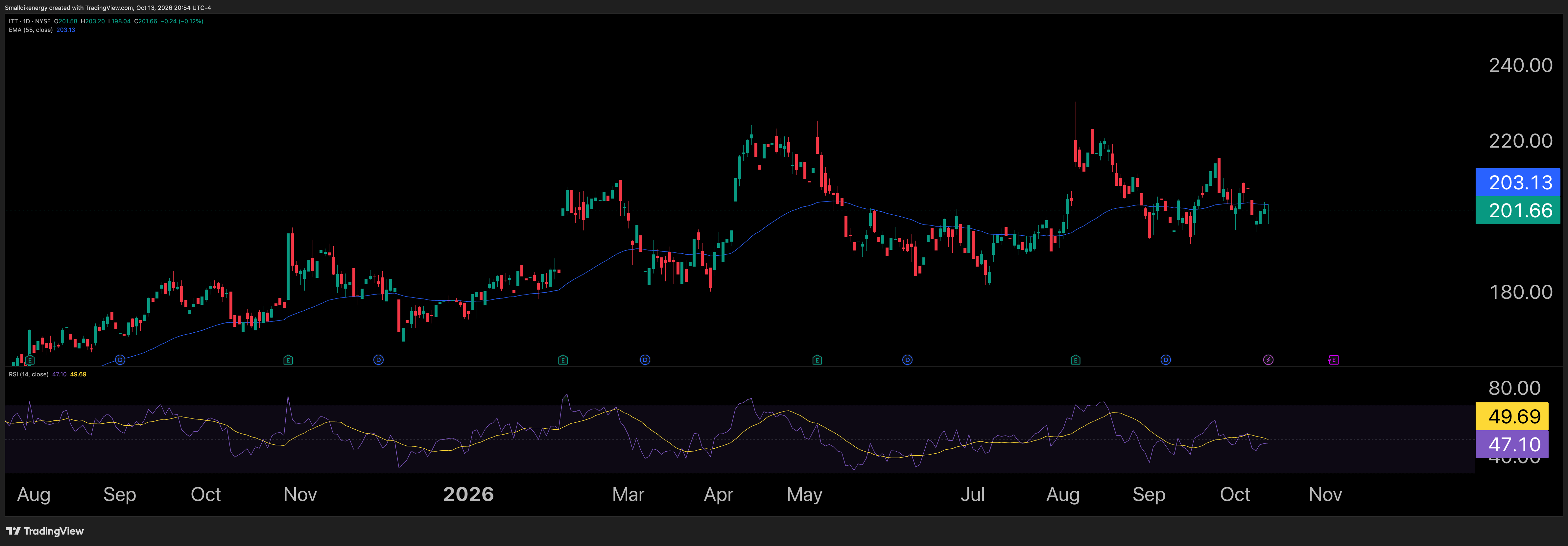The height and width of the screenshot is (546, 1568).
Task: Click the ITT · 1D · NYSE symbol legend
Action: [x=30, y=21]
